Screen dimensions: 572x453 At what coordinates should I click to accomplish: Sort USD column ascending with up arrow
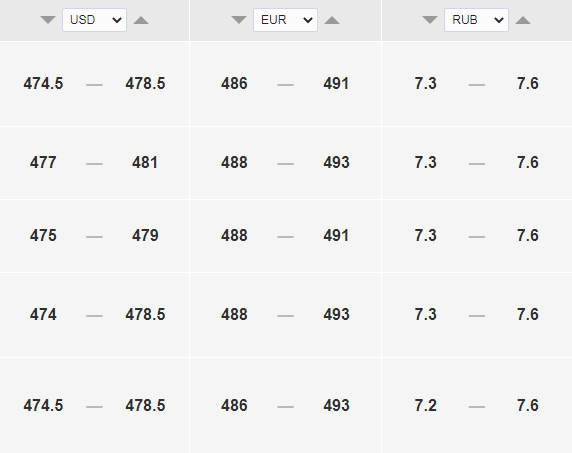(x=141, y=20)
